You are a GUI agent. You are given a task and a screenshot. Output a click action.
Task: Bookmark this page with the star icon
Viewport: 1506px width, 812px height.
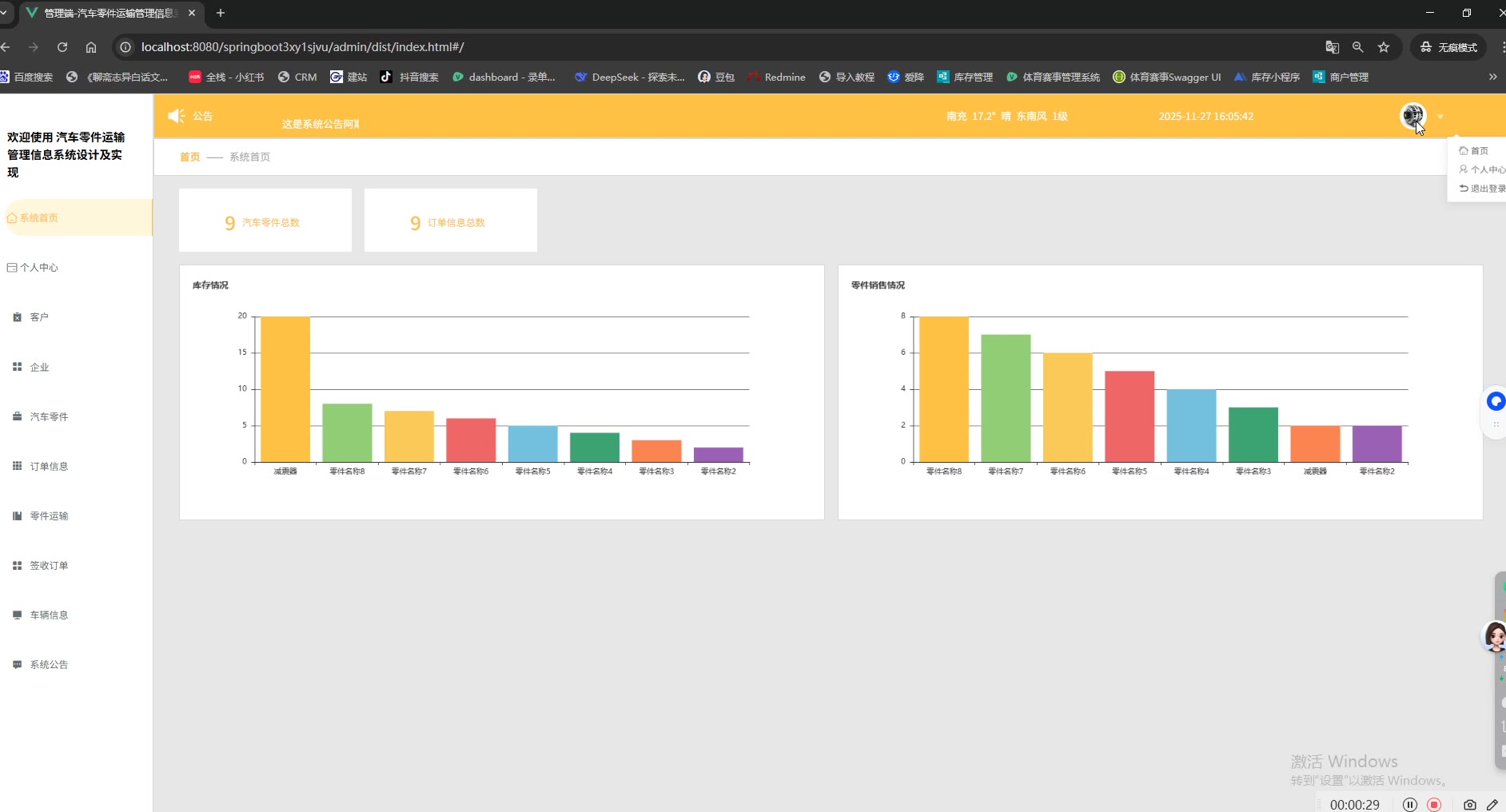tap(1384, 47)
